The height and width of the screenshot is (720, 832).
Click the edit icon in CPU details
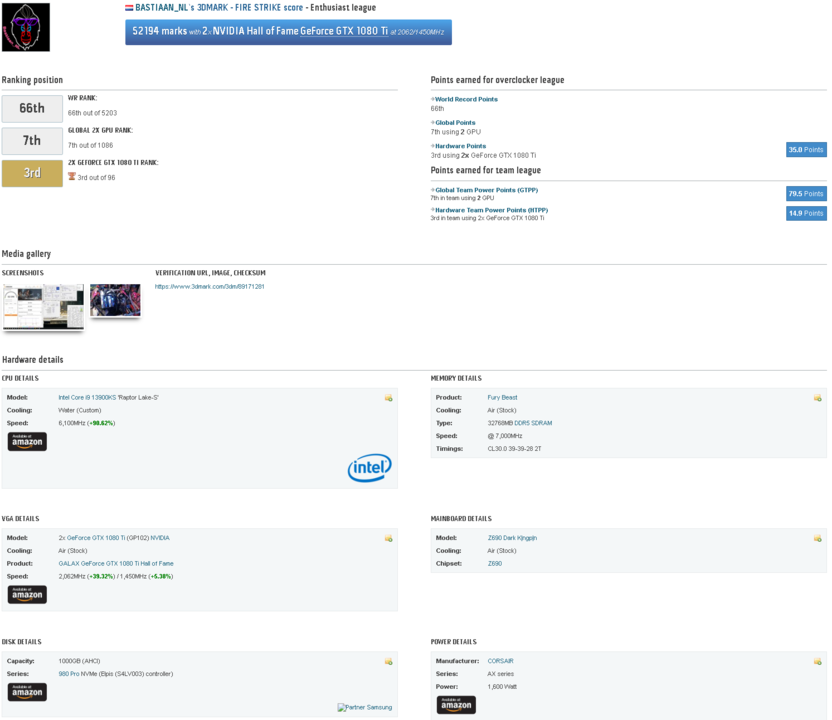[x=388, y=398]
